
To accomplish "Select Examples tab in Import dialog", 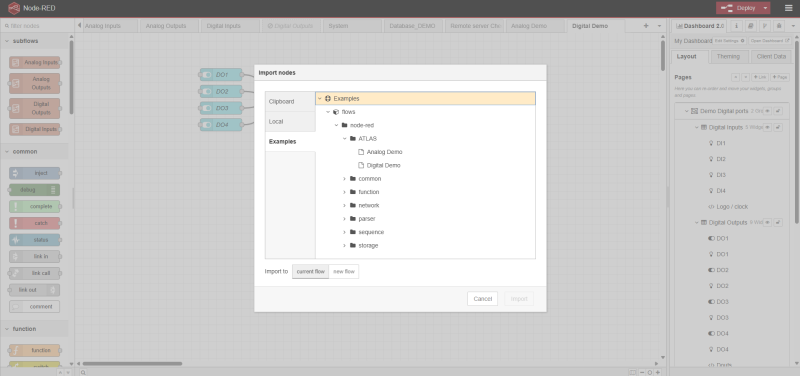I will click(290, 141).
